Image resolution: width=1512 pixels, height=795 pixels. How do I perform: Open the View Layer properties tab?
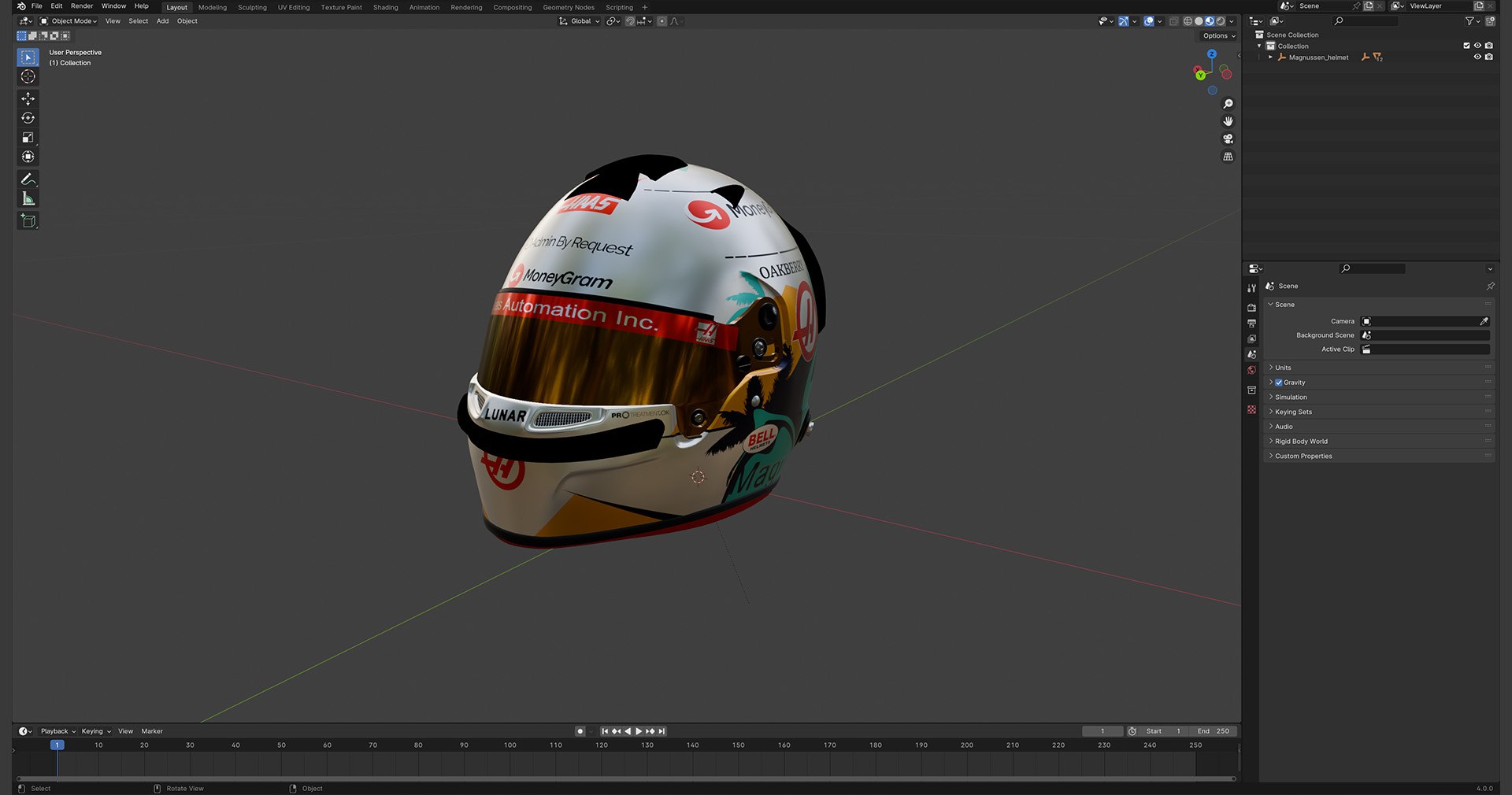click(1251, 339)
